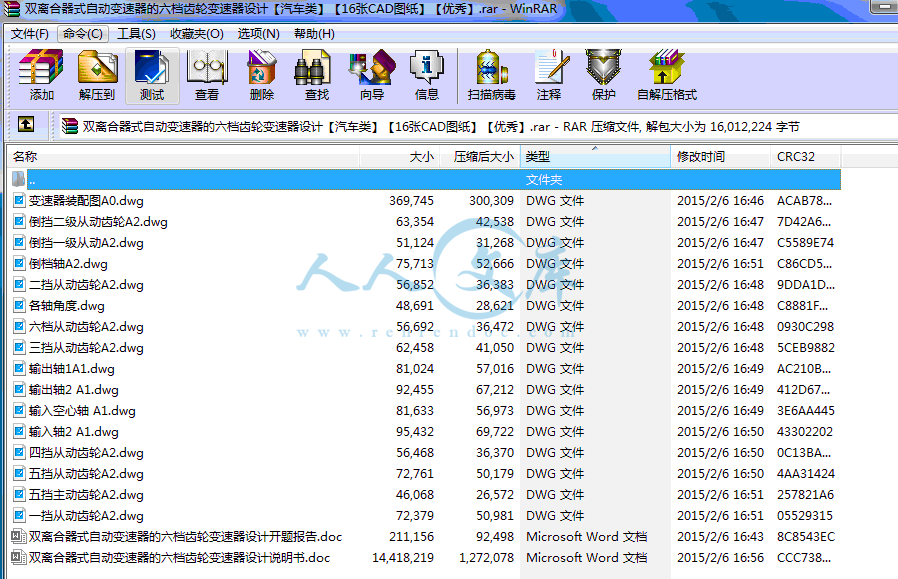Select the file icon of 变速器装配图A0.dwg
Image resolution: width=898 pixels, height=579 pixels.
point(19,200)
